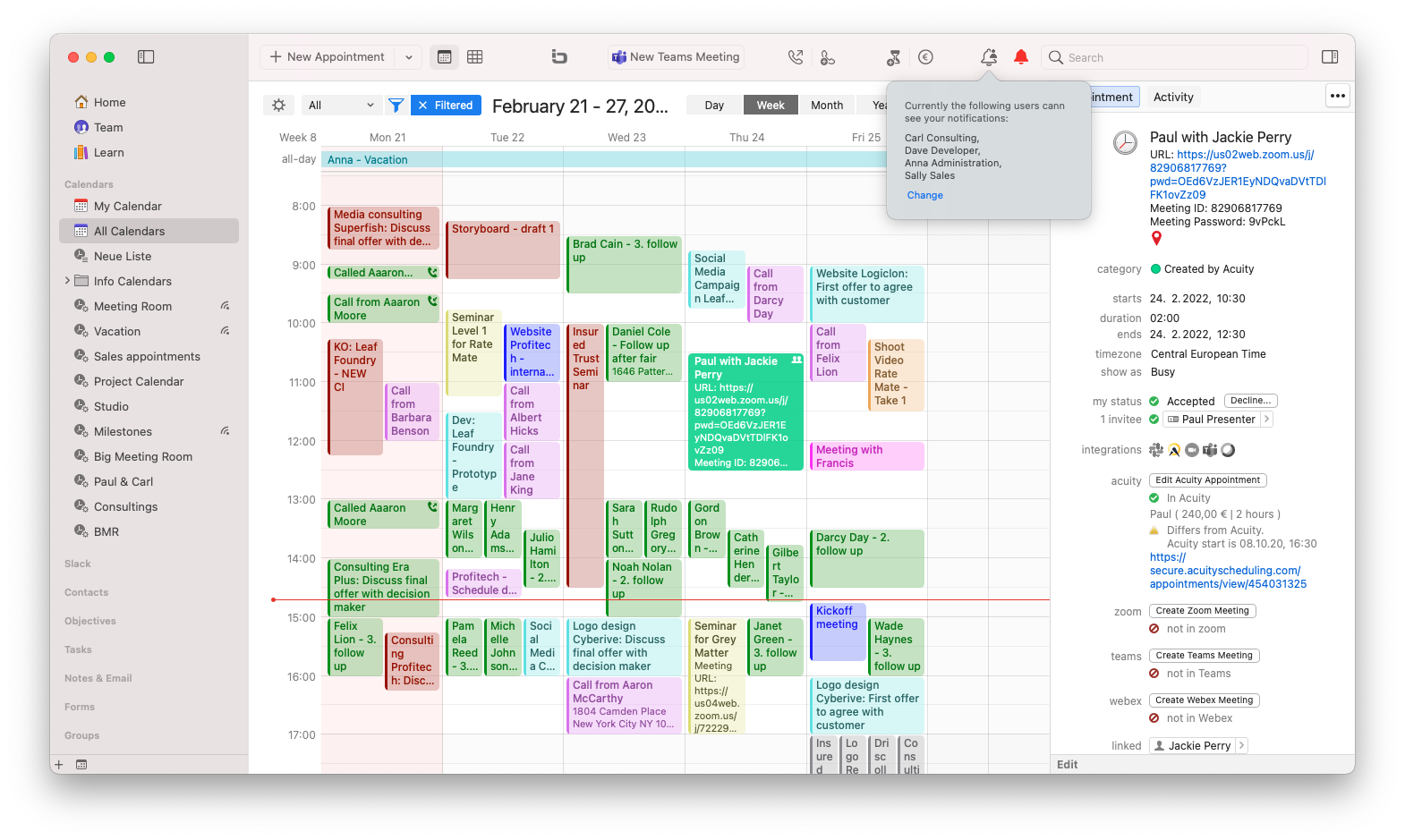1405x840 pixels.
Task: Switch to Activity tab
Action: click(x=1173, y=98)
